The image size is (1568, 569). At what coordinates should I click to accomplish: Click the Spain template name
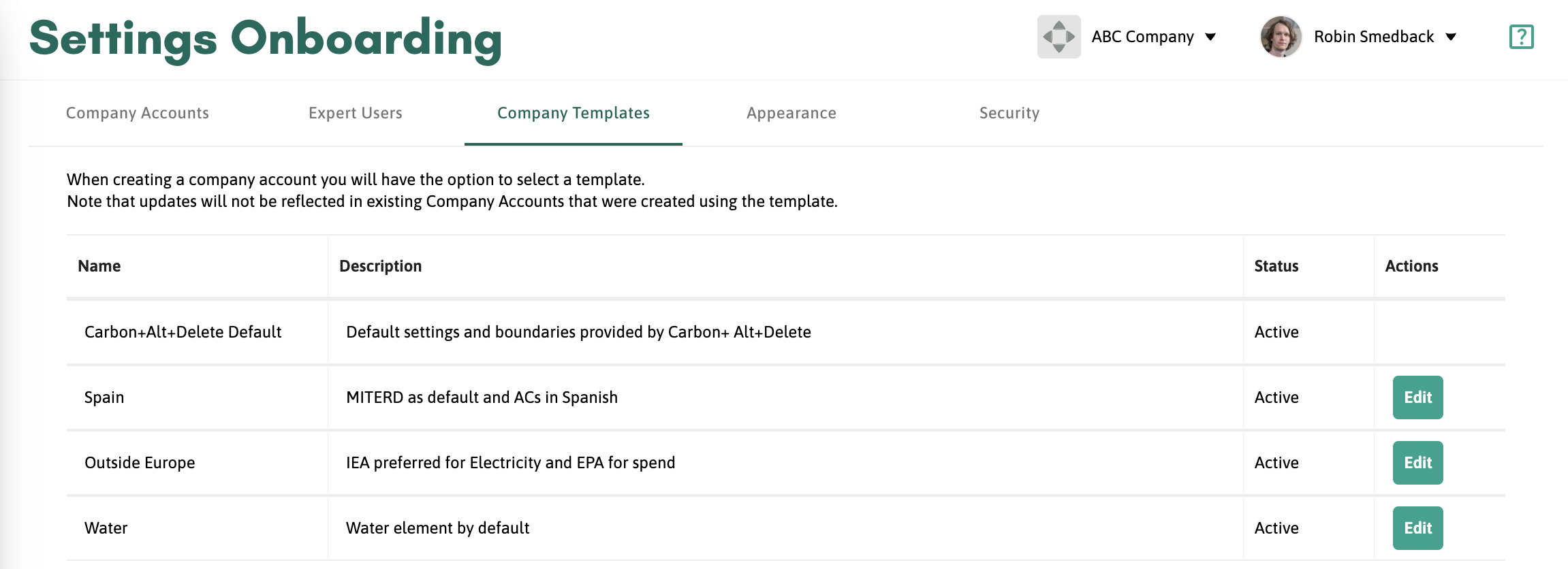click(104, 397)
